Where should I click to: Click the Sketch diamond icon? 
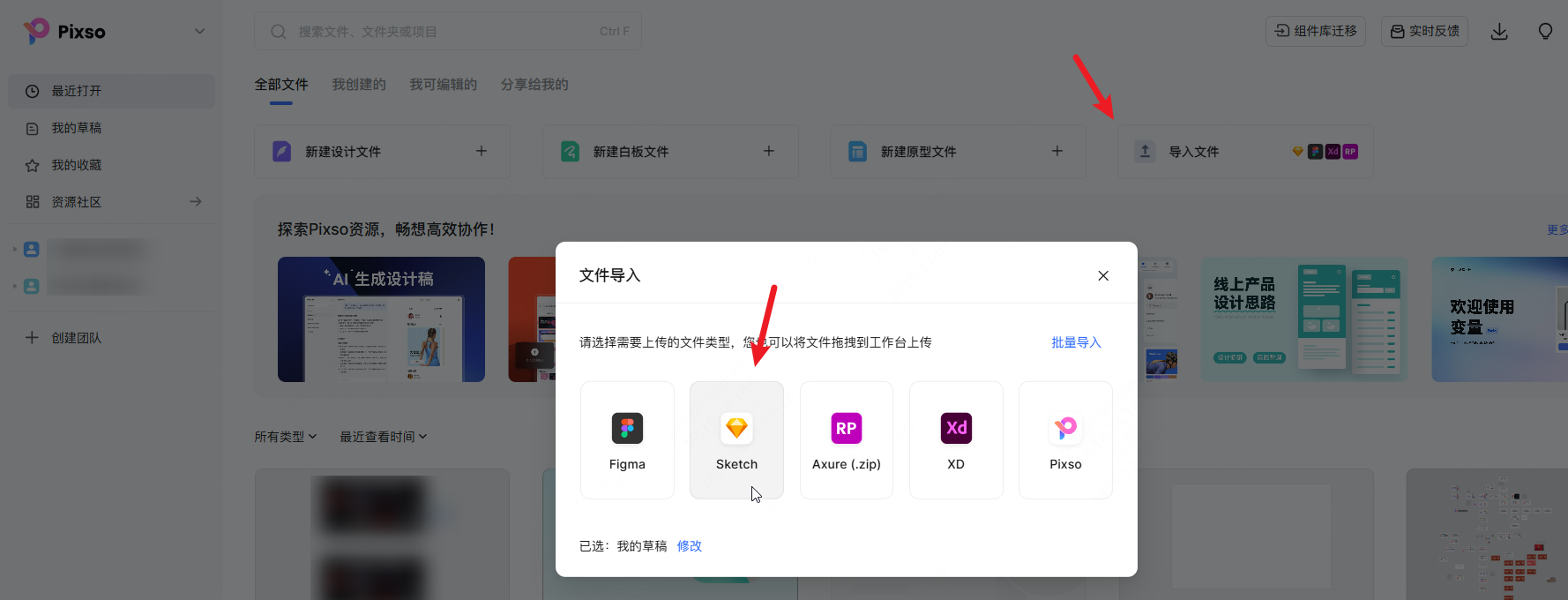click(736, 428)
